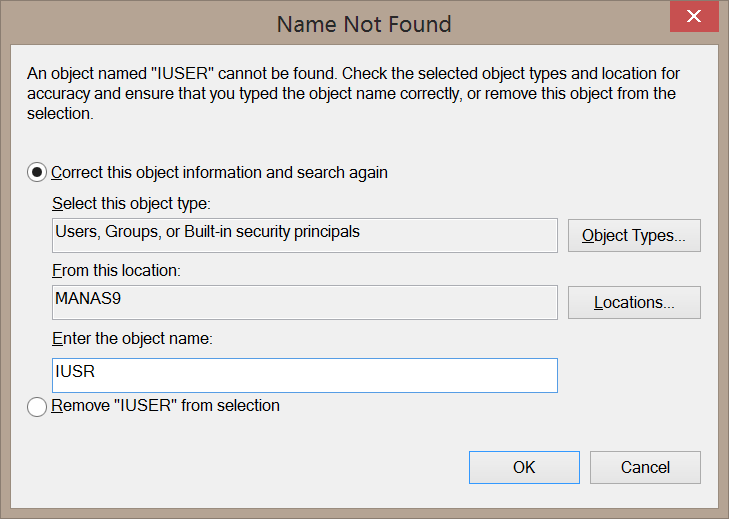Dismiss the dialog with Cancel
This screenshot has height=519, width=729.
[x=645, y=467]
